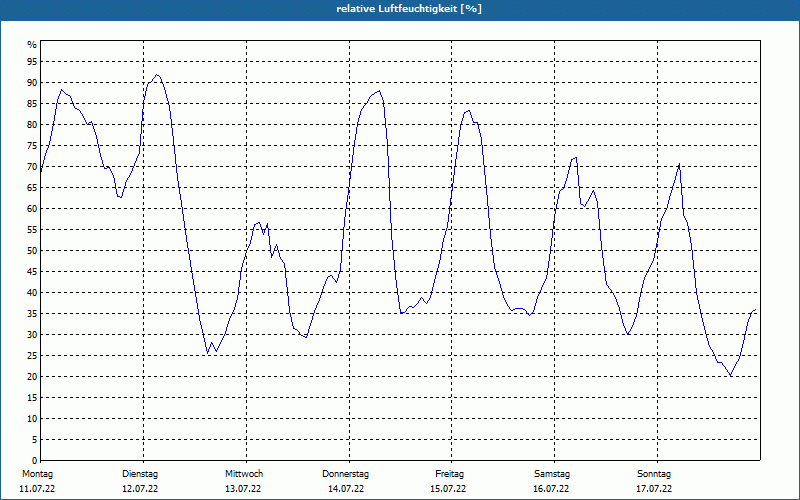Click the '20' y-axis value

32,377
